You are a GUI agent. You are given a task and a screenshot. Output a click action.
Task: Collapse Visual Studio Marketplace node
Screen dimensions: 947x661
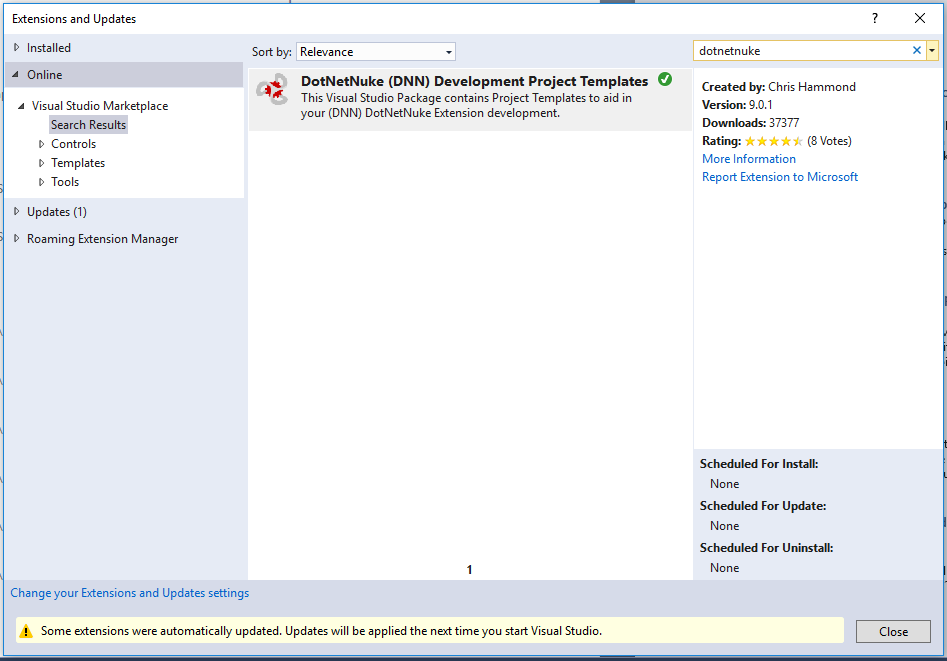[21, 106]
